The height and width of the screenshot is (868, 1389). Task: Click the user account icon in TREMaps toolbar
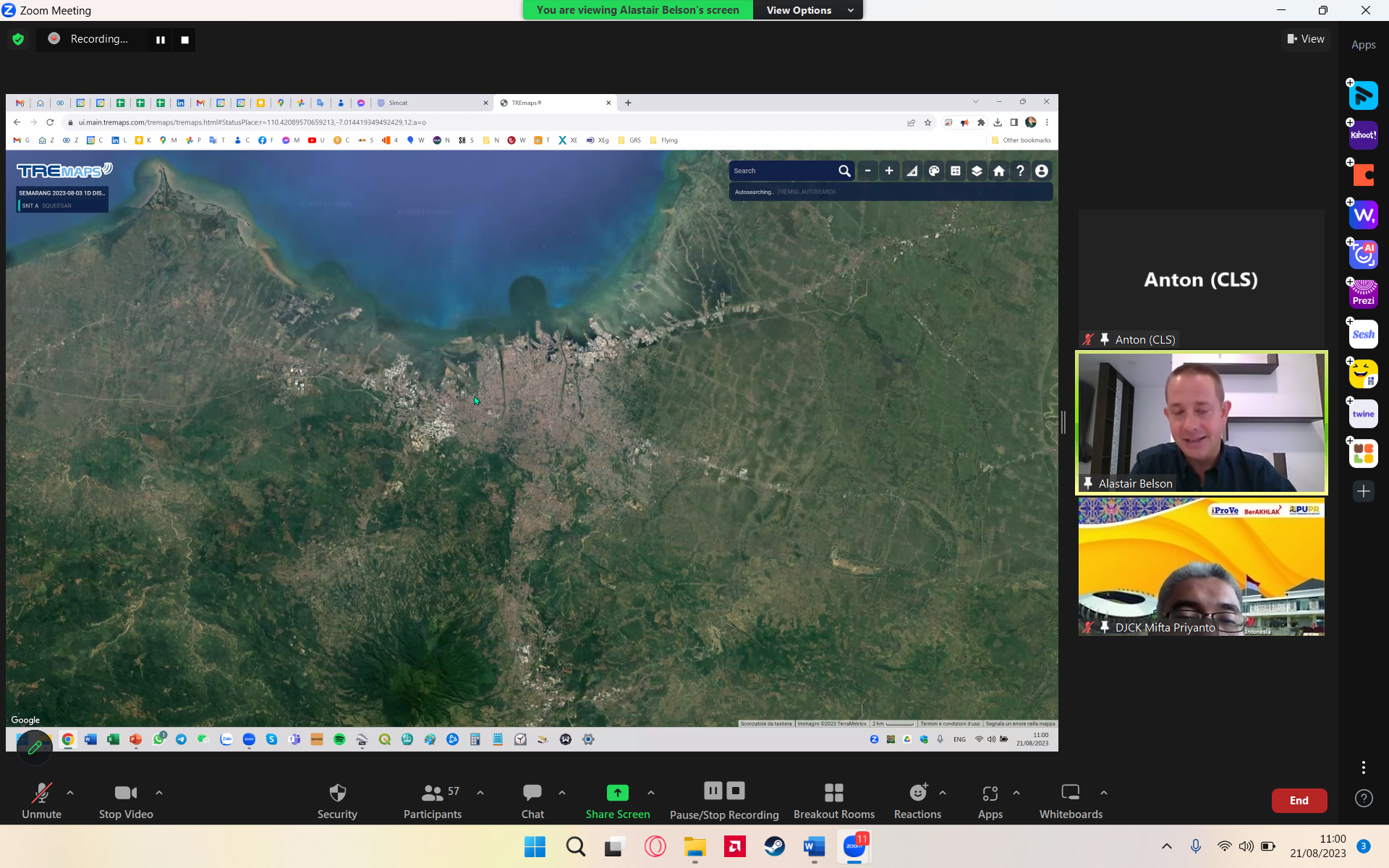[1042, 170]
